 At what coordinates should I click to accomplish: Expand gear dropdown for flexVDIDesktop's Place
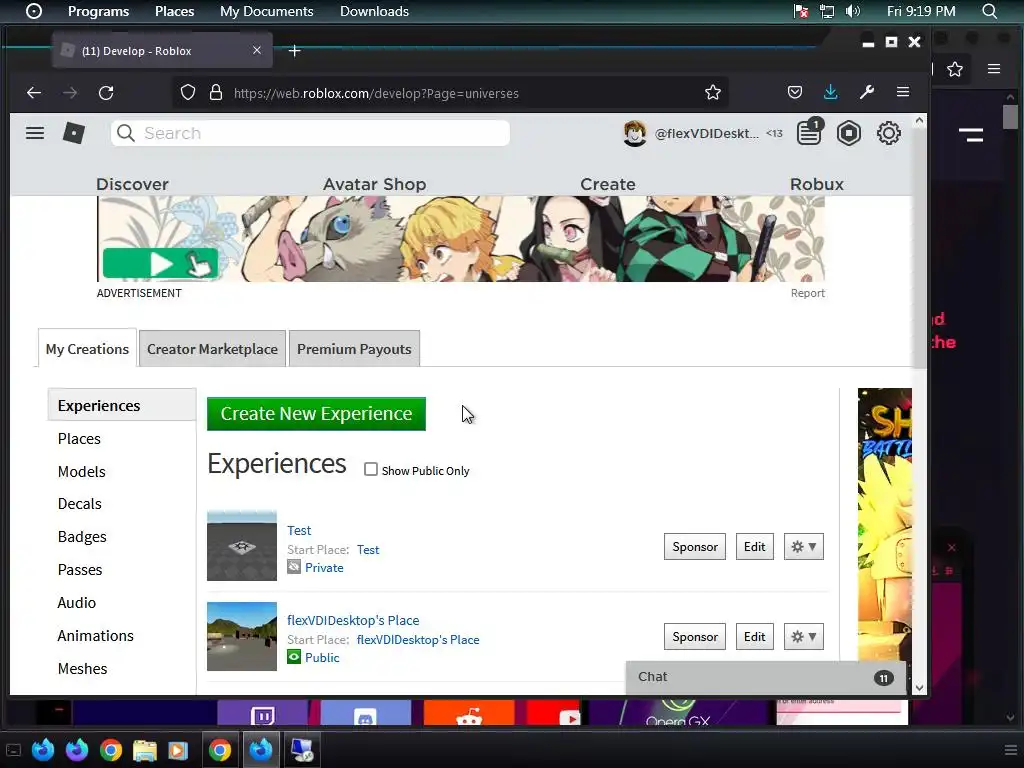pyautogui.click(x=804, y=637)
